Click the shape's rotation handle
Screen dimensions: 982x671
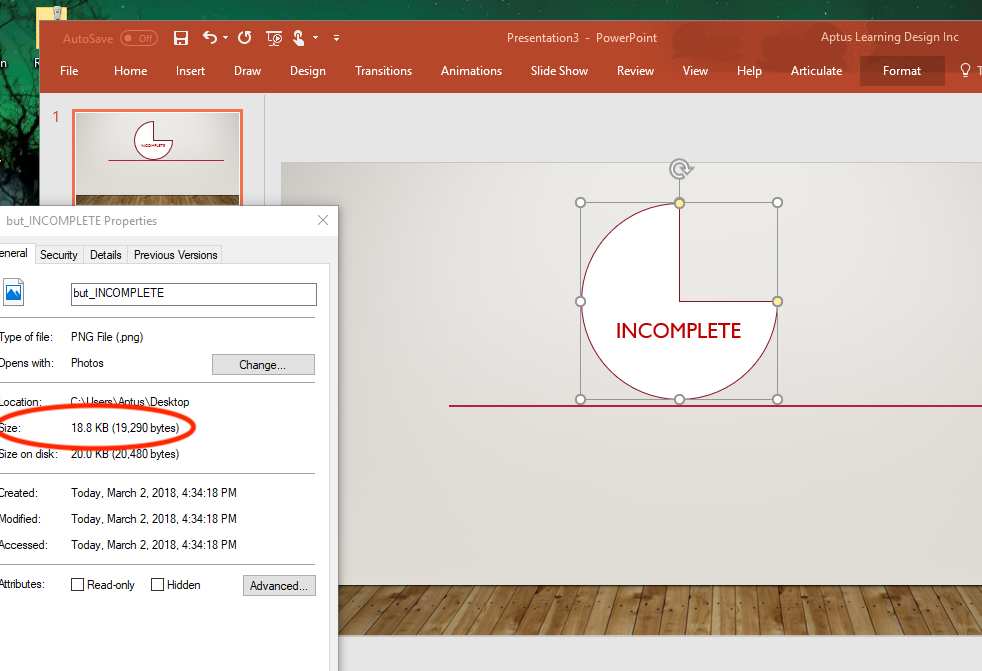pyautogui.click(x=680, y=168)
